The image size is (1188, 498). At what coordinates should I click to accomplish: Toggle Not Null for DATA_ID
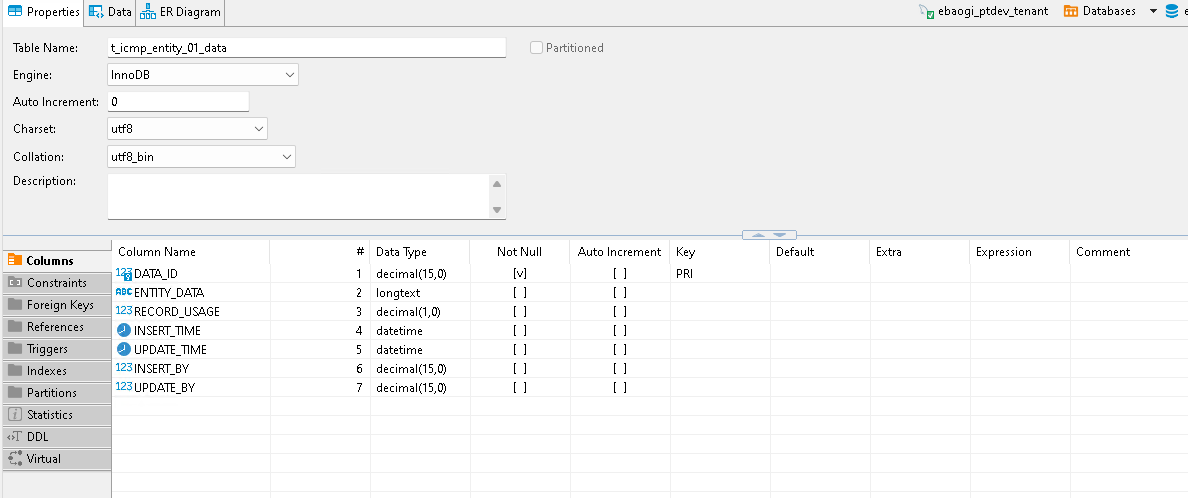520,274
